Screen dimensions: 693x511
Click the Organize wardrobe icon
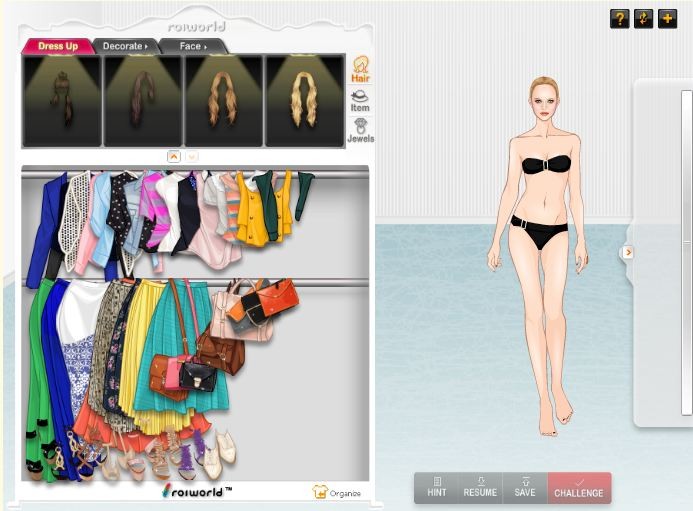point(336,492)
